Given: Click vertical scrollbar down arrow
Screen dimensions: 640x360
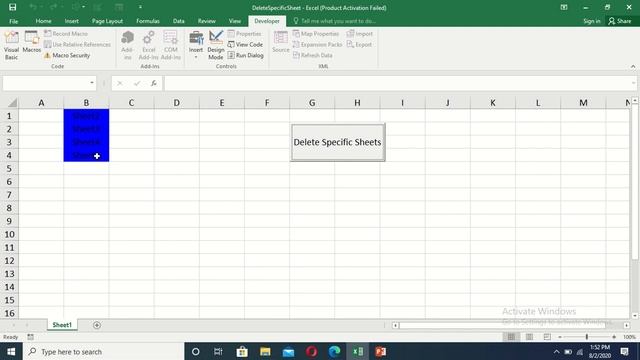Looking at the screenshot, I should click(635, 316).
